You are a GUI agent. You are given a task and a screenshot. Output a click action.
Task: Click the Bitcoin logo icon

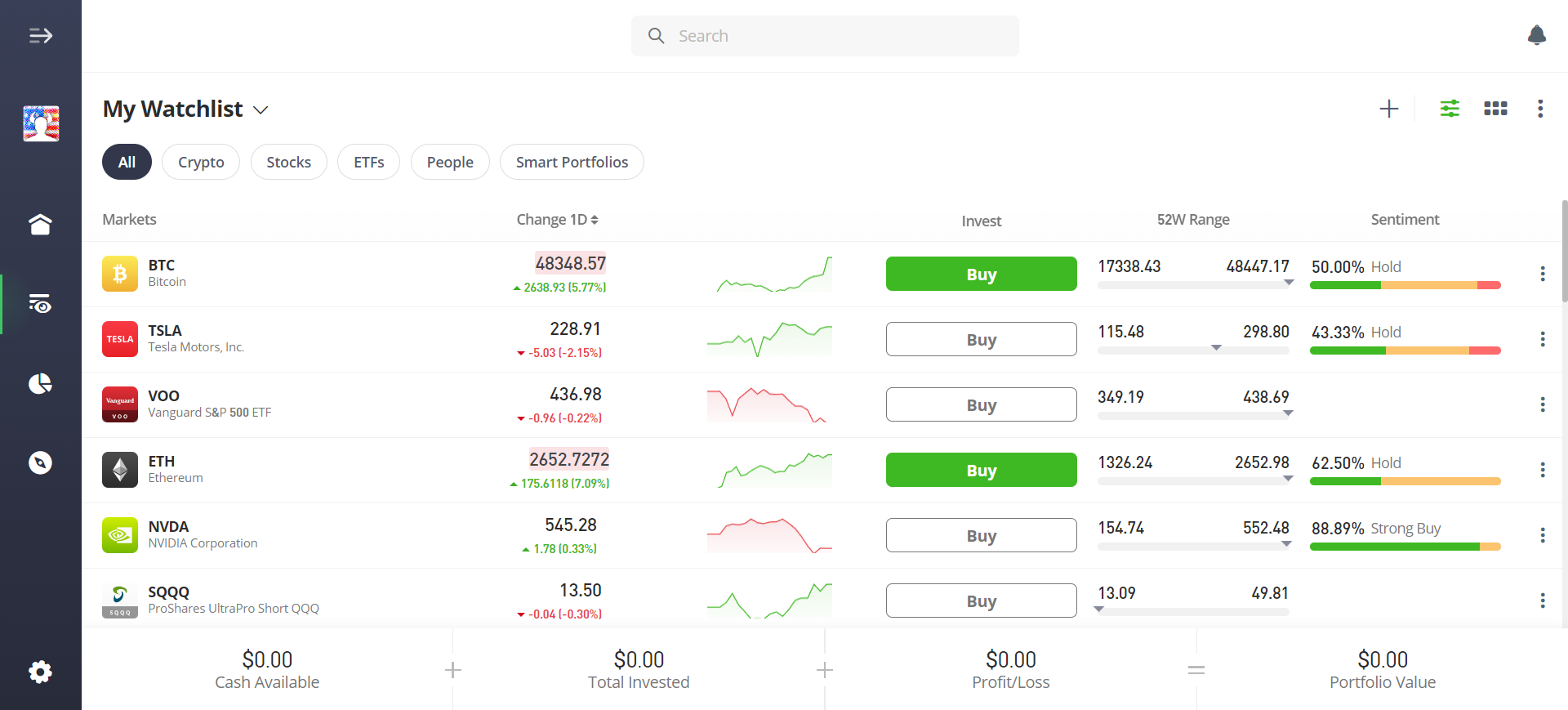(120, 274)
